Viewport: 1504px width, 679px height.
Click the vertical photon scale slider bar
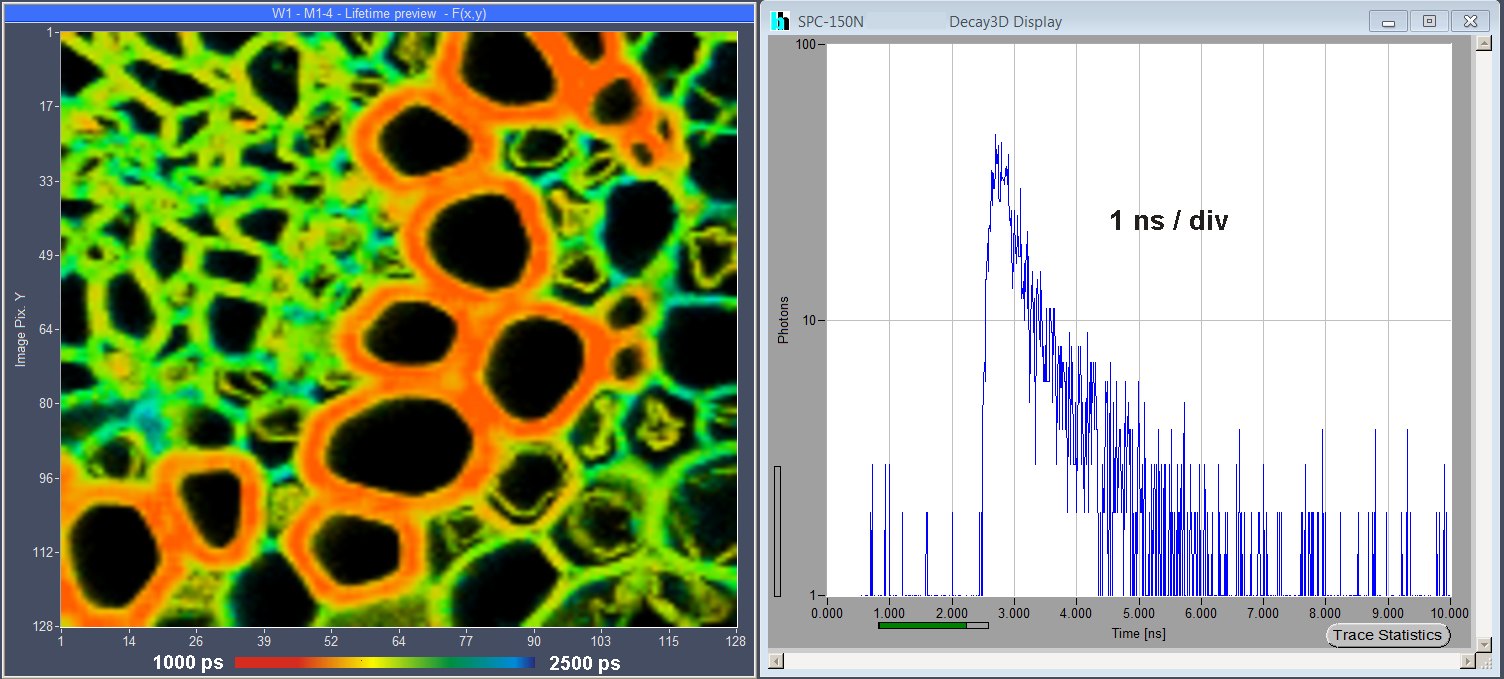[x=778, y=531]
